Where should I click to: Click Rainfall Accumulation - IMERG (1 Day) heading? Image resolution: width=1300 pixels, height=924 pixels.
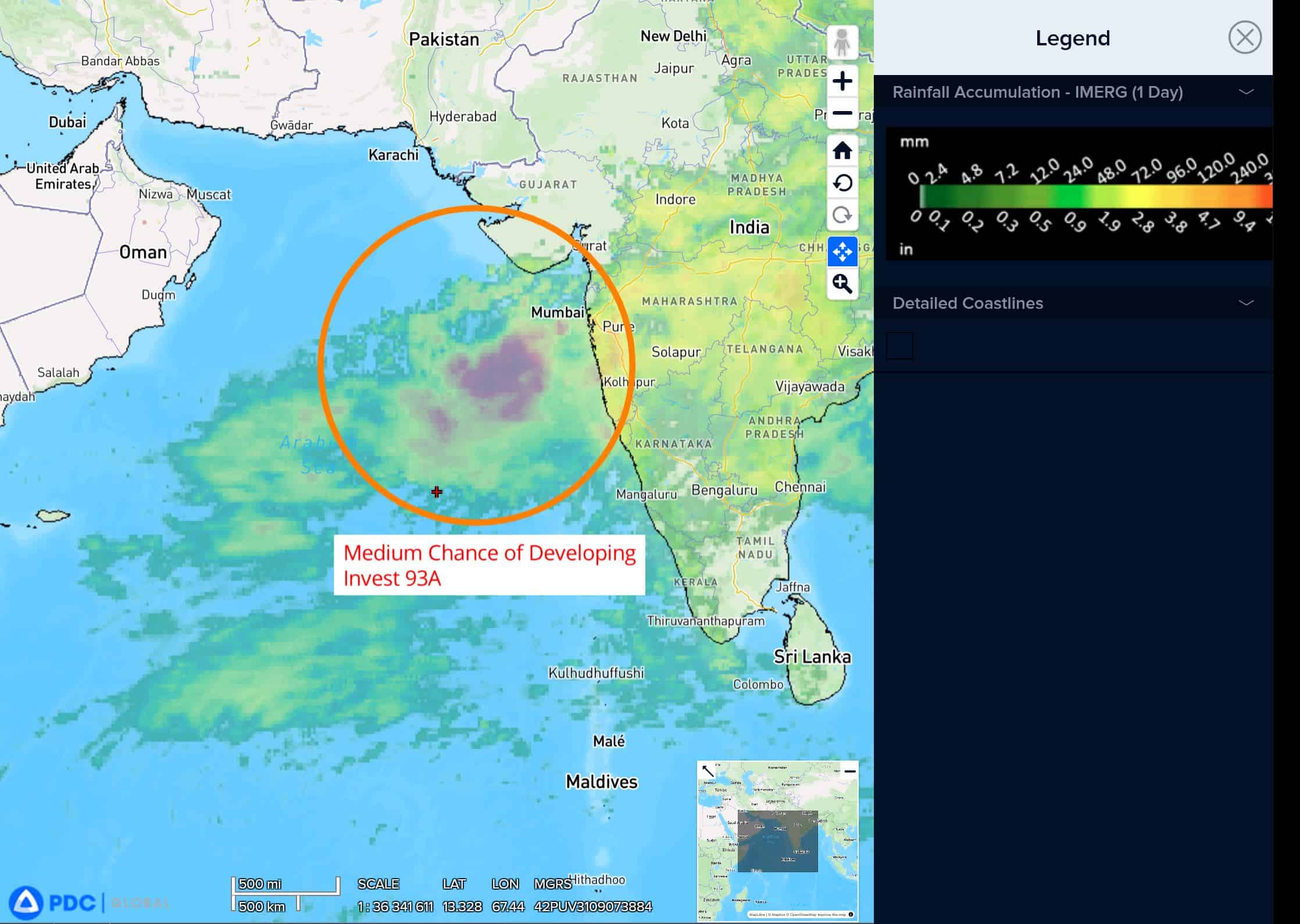tap(1037, 92)
